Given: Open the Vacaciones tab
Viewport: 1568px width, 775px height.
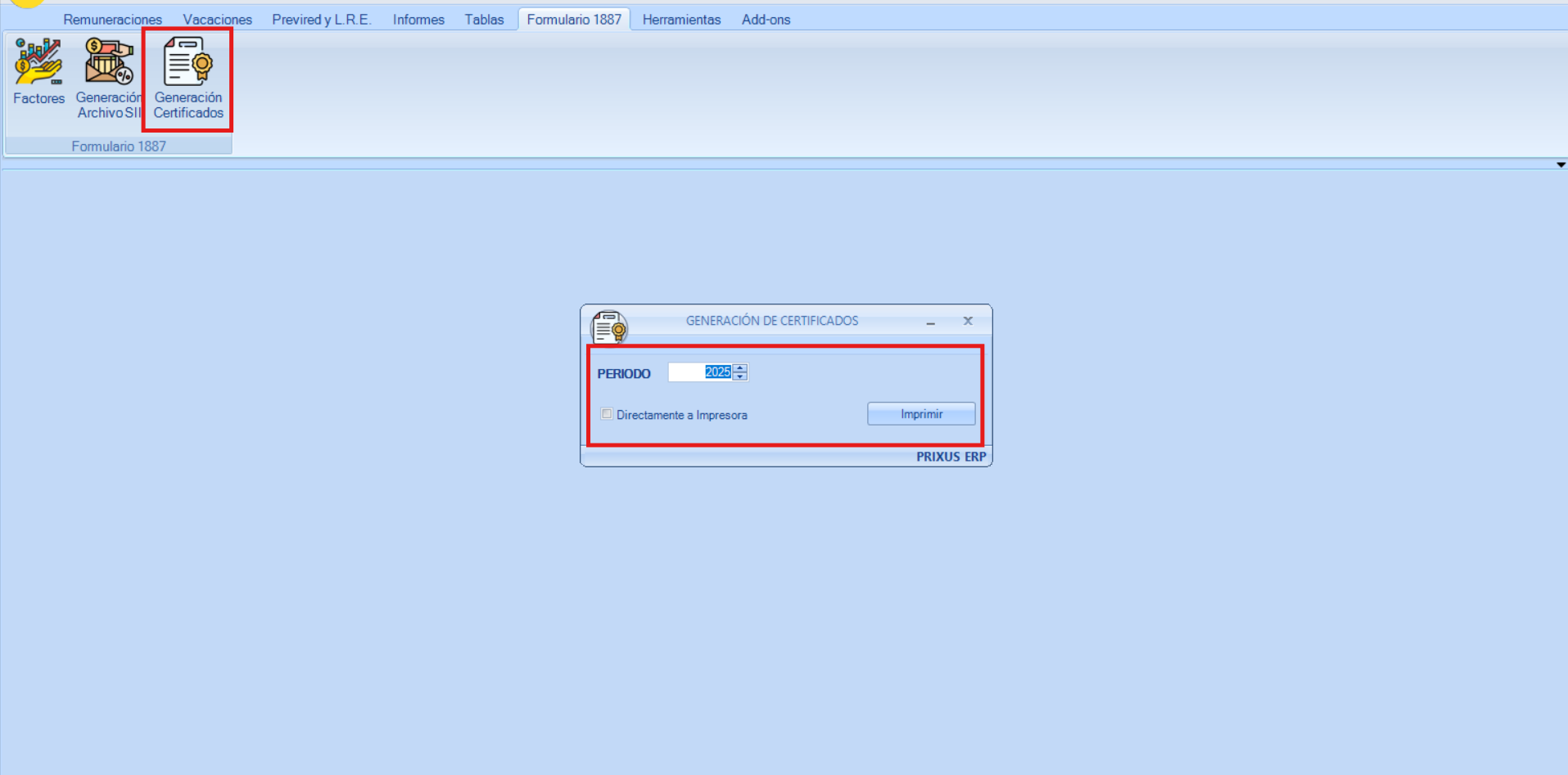Looking at the screenshot, I should 217,20.
